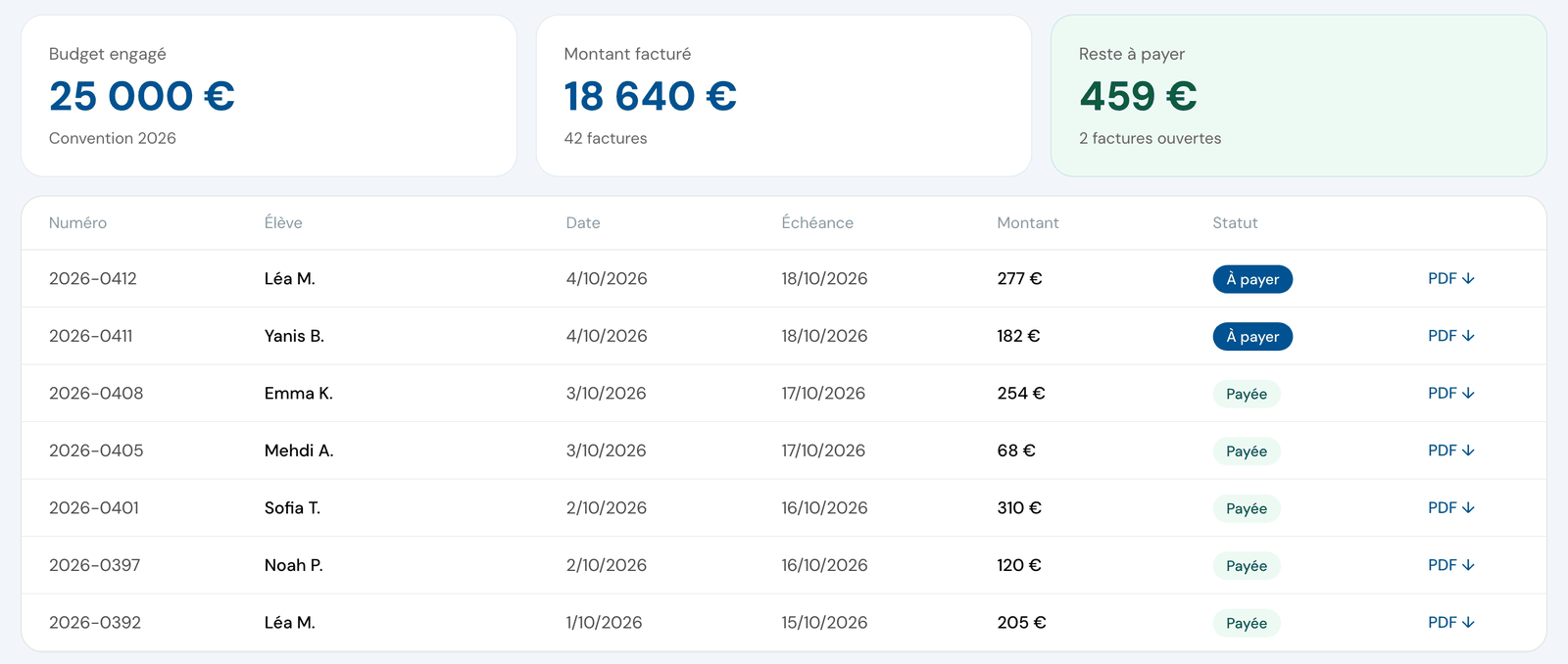Image resolution: width=1568 pixels, height=664 pixels.
Task: Open the Montant facturé card
Action: click(x=784, y=96)
